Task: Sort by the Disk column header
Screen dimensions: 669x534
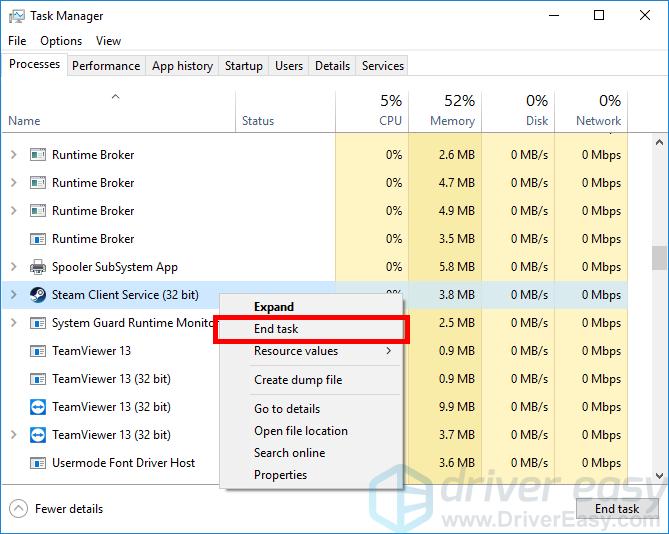Action: point(518,111)
